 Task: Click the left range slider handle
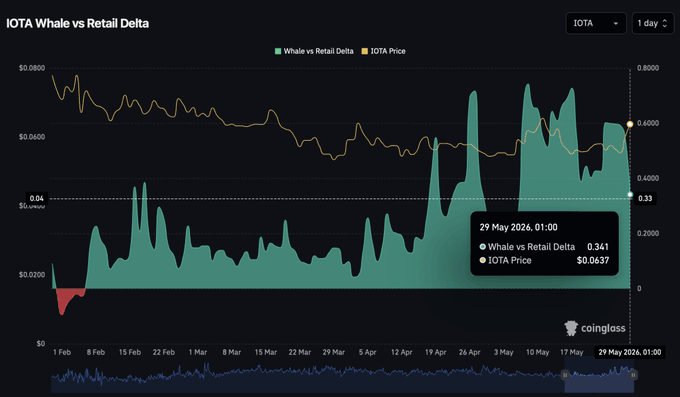(x=565, y=374)
